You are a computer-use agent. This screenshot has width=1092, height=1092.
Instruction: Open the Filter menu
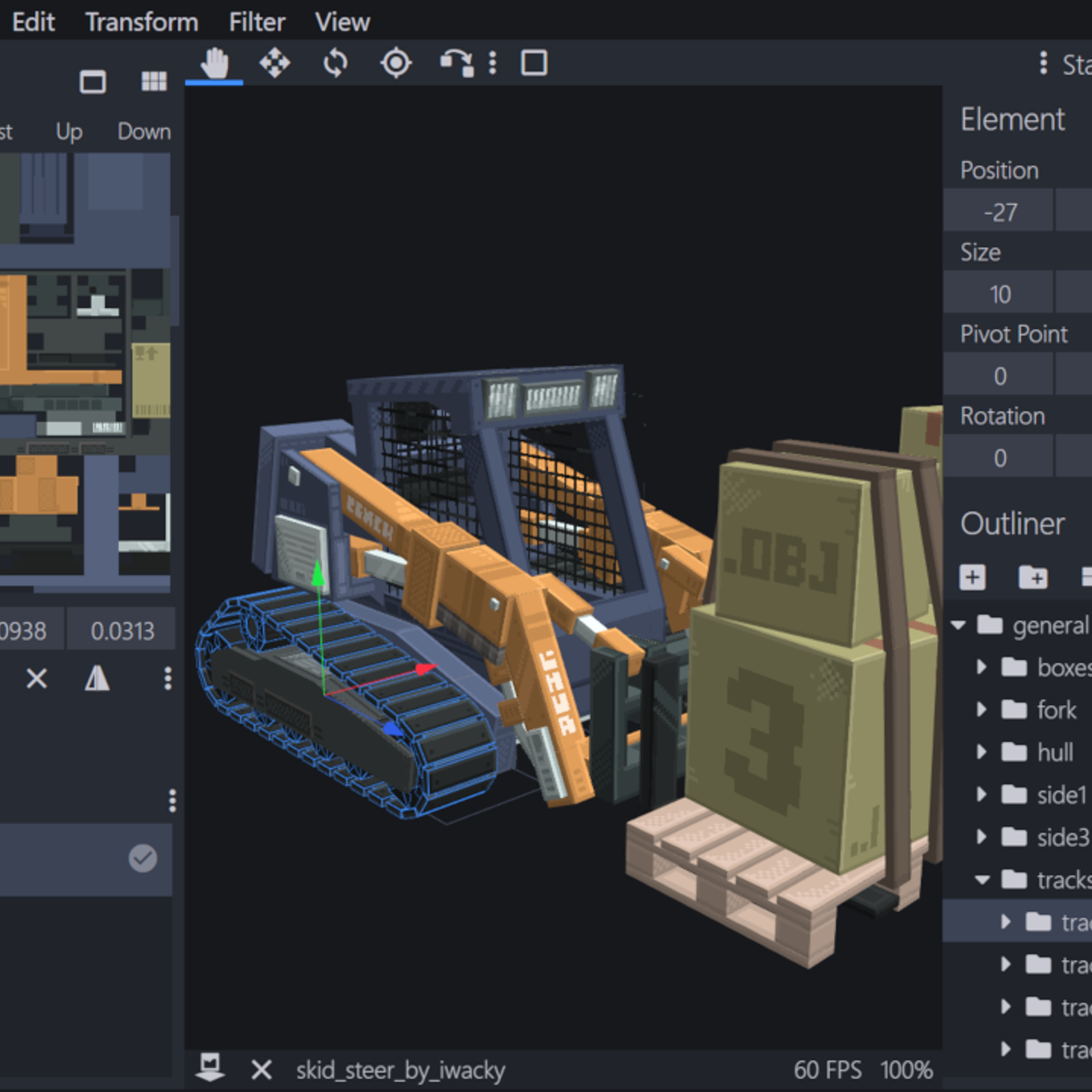point(256,21)
